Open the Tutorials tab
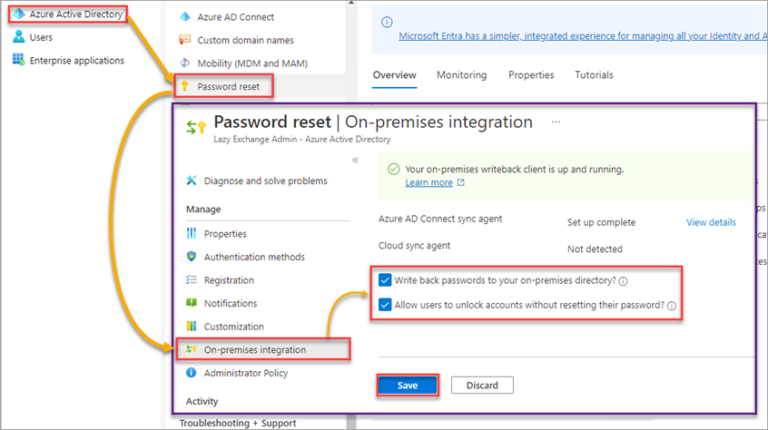The image size is (768, 430). pyautogui.click(x=594, y=75)
